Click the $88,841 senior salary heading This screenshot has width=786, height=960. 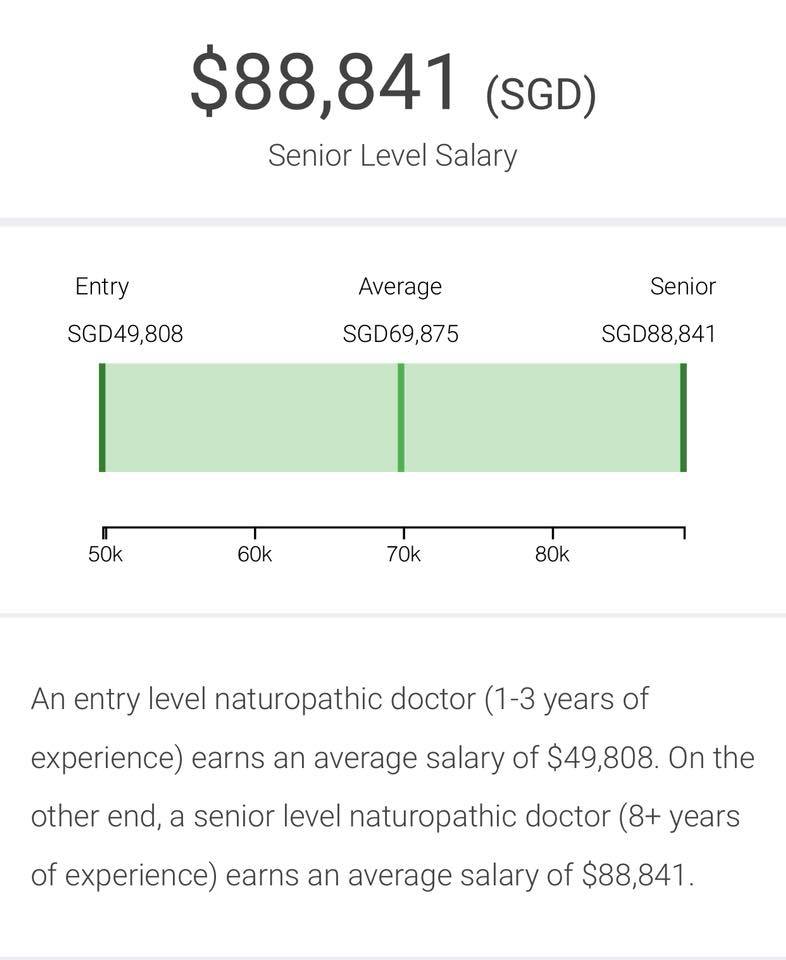pos(323,82)
